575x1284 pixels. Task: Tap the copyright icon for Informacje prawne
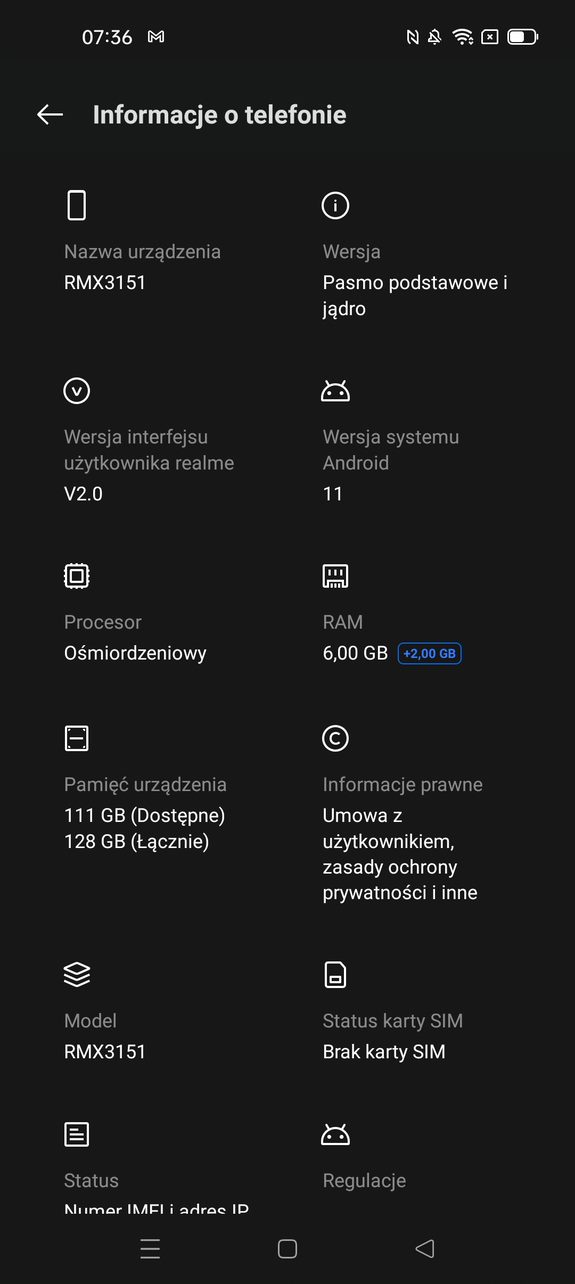tap(335, 738)
